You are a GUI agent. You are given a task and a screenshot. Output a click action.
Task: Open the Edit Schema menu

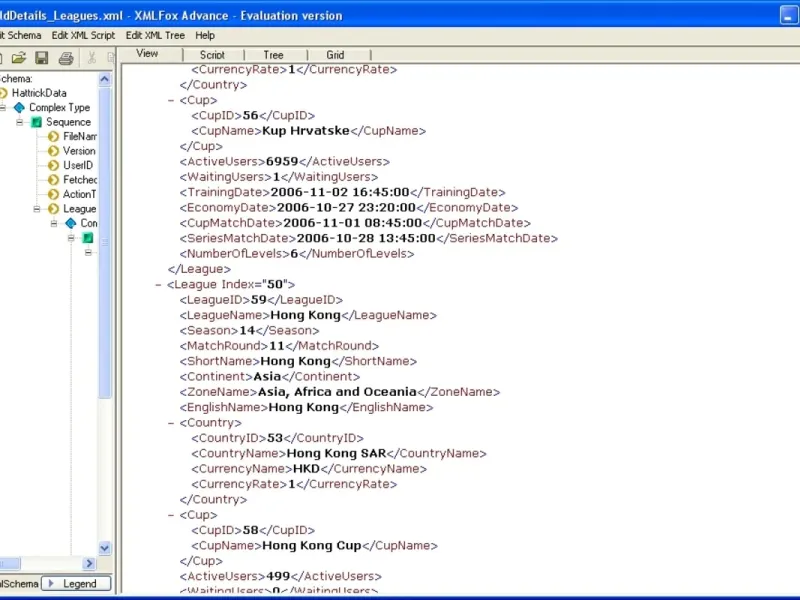click(20, 35)
